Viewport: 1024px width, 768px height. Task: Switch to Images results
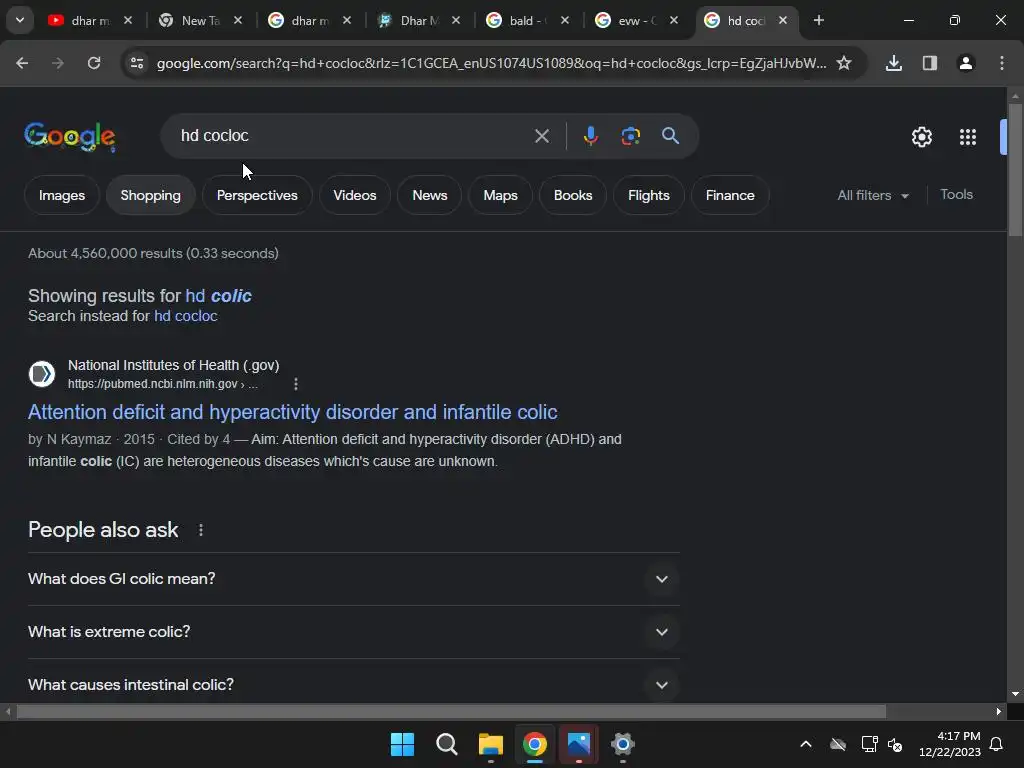62,195
